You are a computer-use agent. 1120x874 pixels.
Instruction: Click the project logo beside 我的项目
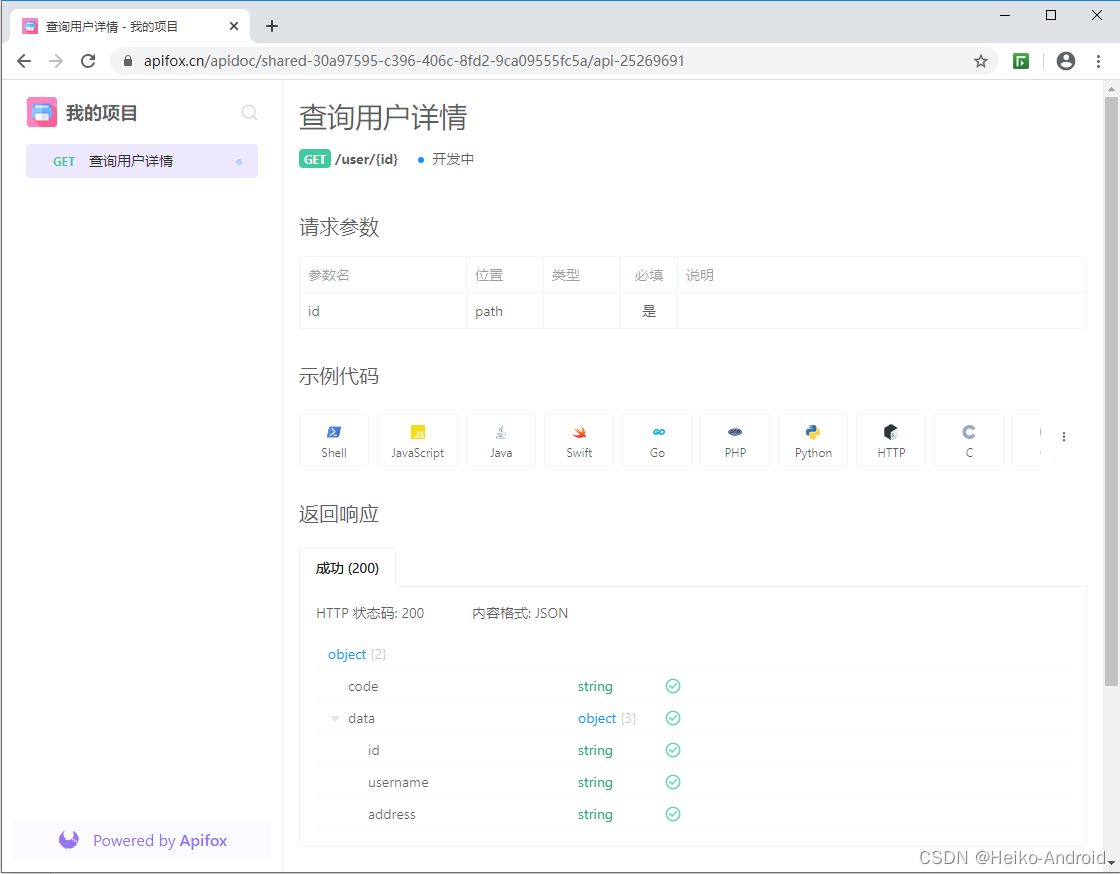[42, 112]
